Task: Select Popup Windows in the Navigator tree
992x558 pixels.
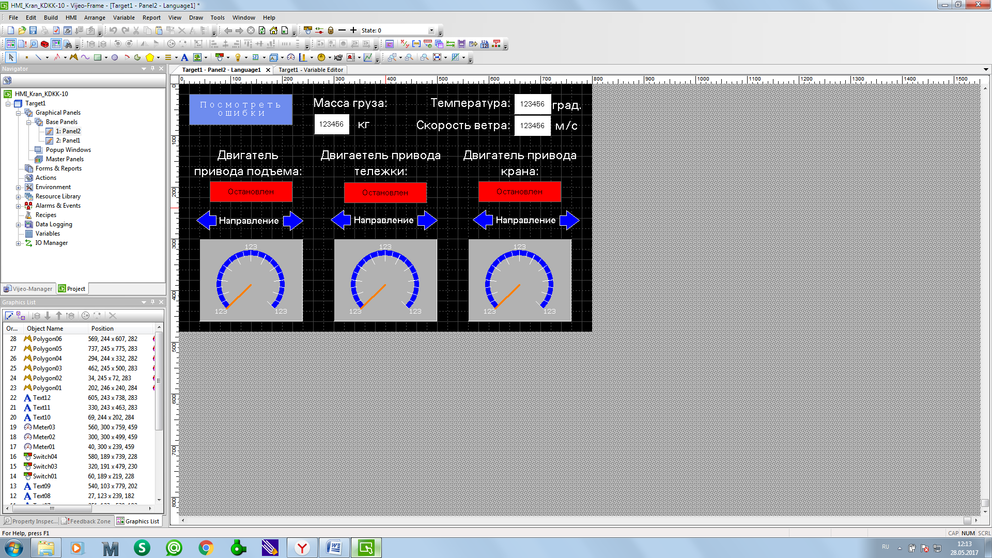Action: pos(68,150)
